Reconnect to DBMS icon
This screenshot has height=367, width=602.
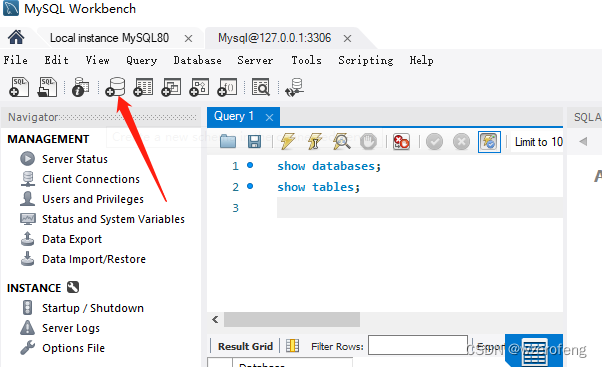point(294,87)
